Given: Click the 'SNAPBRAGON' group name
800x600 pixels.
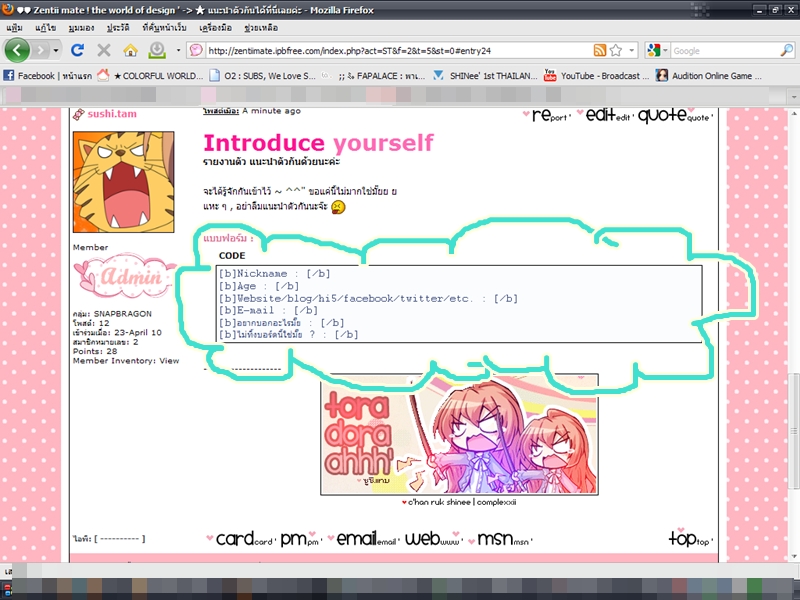Looking at the screenshot, I should tap(122, 314).
